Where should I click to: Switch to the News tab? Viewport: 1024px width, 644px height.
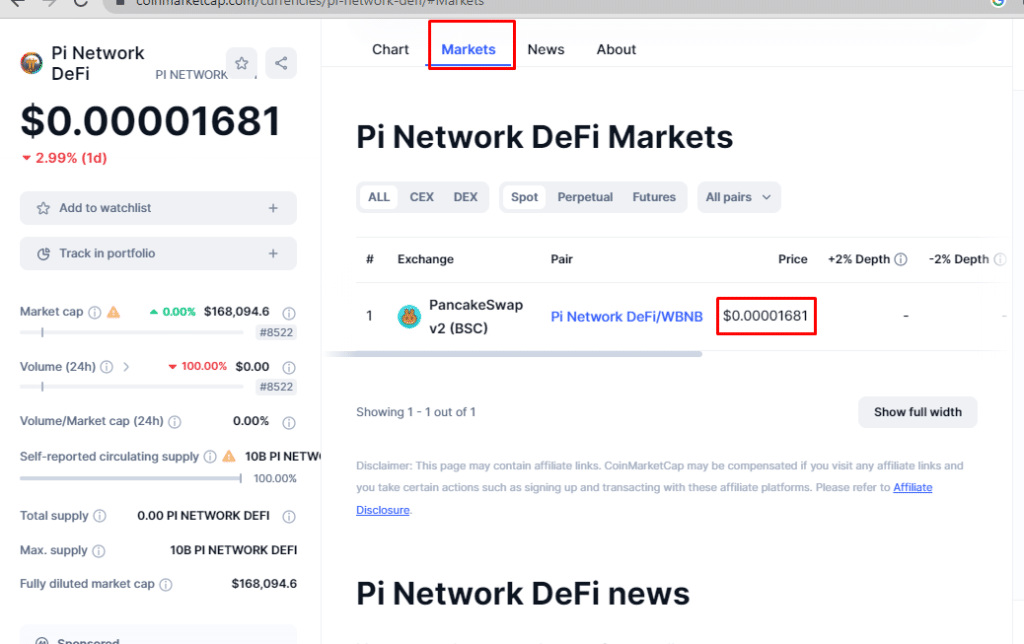tap(546, 50)
